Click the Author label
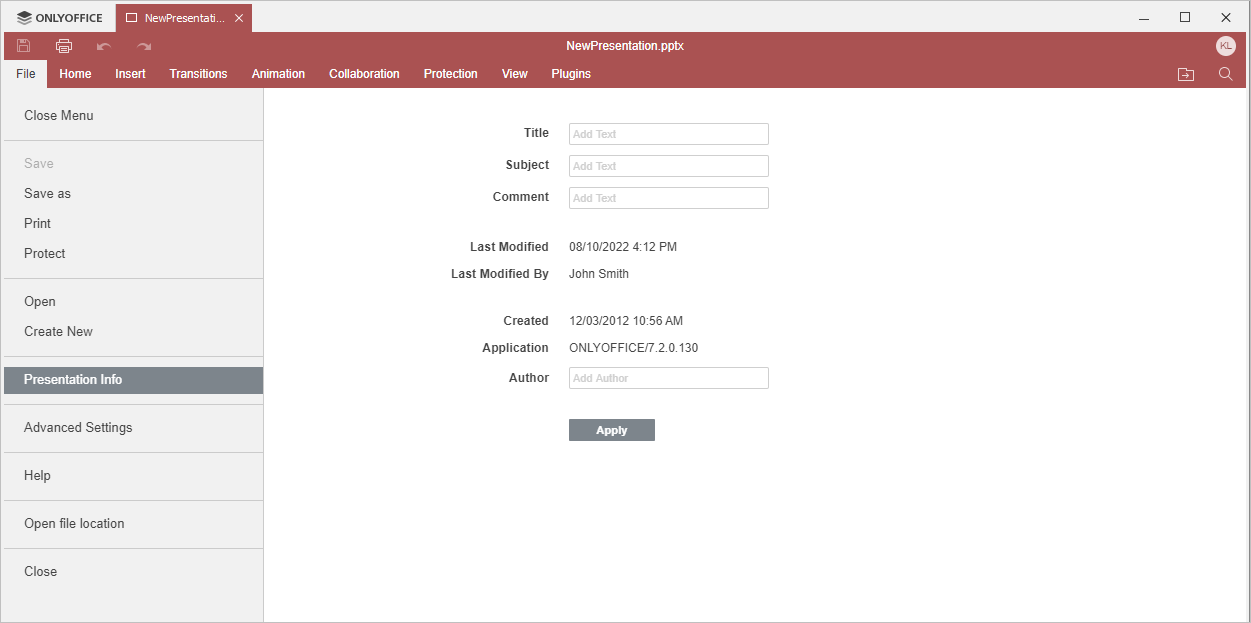Image resolution: width=1251 pixels, height=623 pixels. click(x=529, y=378)
